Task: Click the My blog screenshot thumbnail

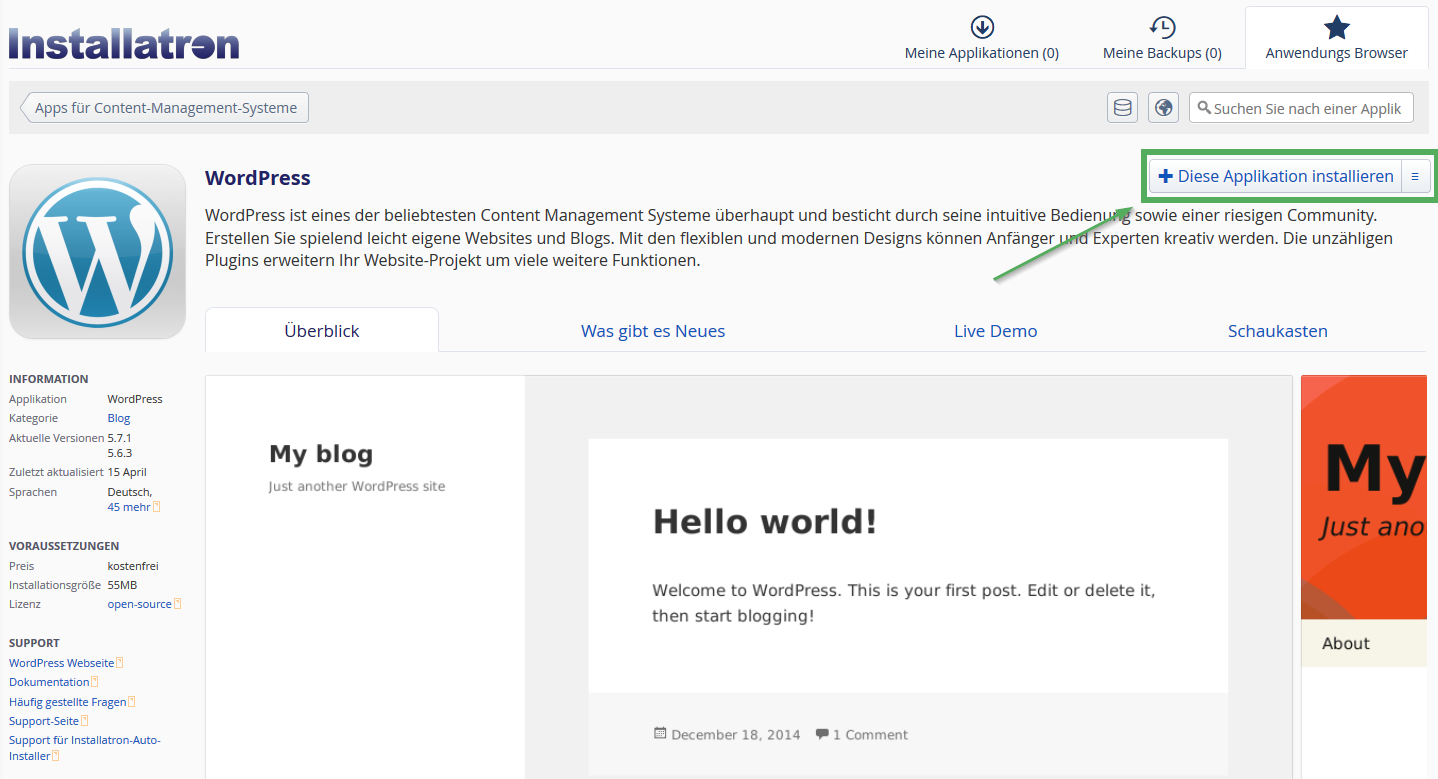Action: pyautogui.click(x=749, y=577)
